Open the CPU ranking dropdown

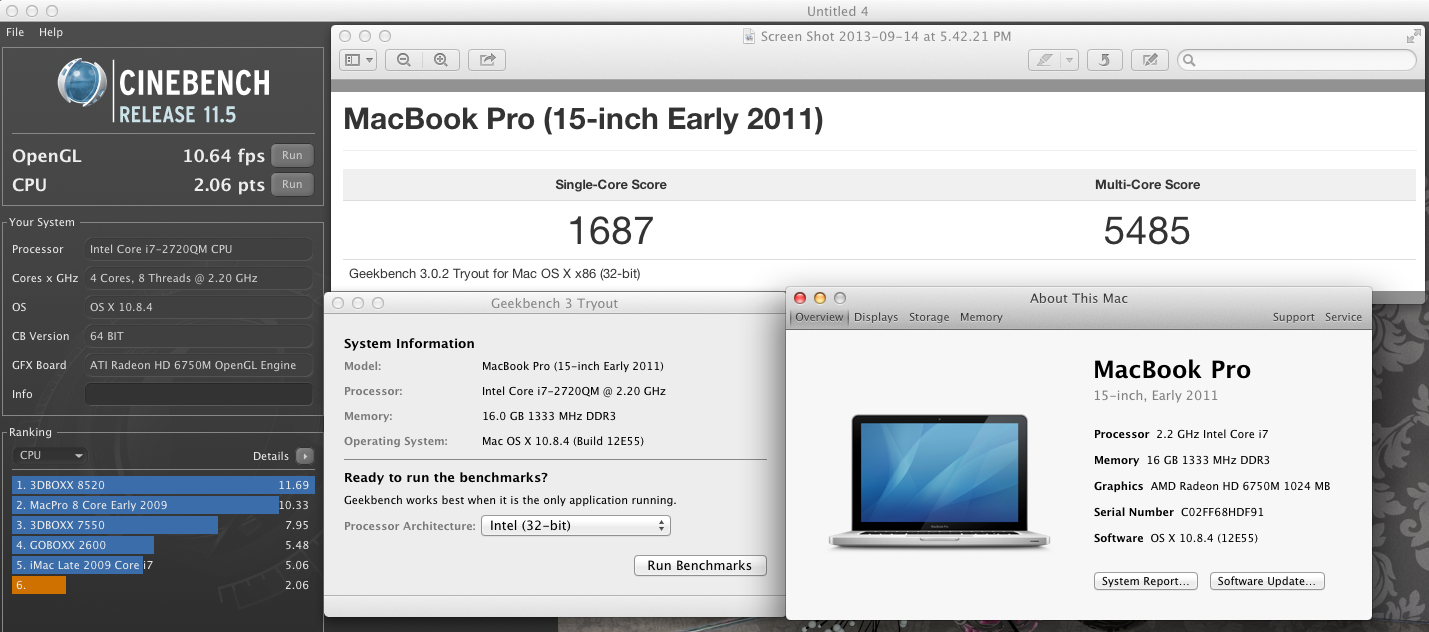[x=50, y=455]
